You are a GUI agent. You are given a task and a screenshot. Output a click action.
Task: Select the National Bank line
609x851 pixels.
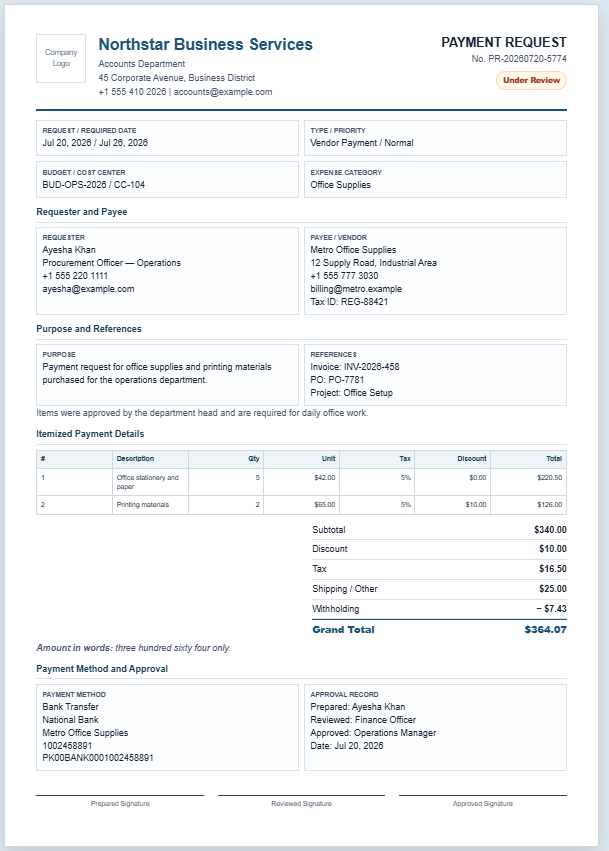[71, 720]
